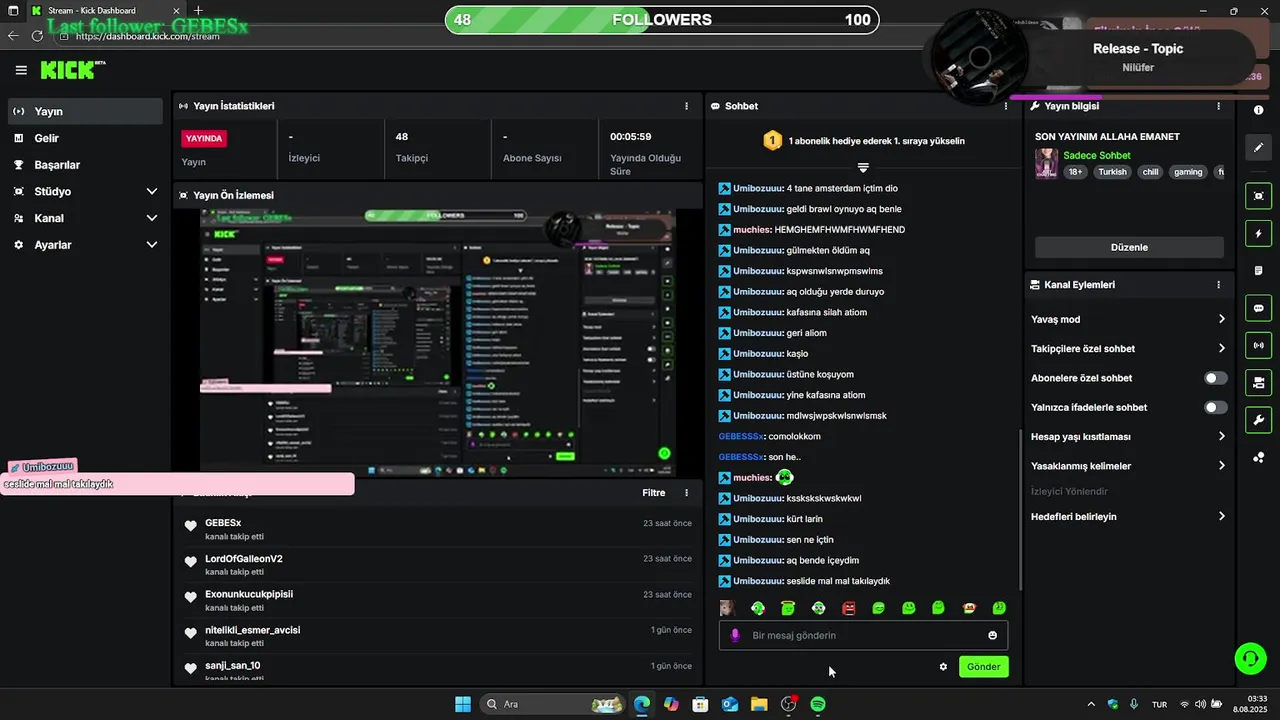Screen dimensions: 1280x720
Task: Click GEBESx in the follower activity list
Action: point(223,523)
